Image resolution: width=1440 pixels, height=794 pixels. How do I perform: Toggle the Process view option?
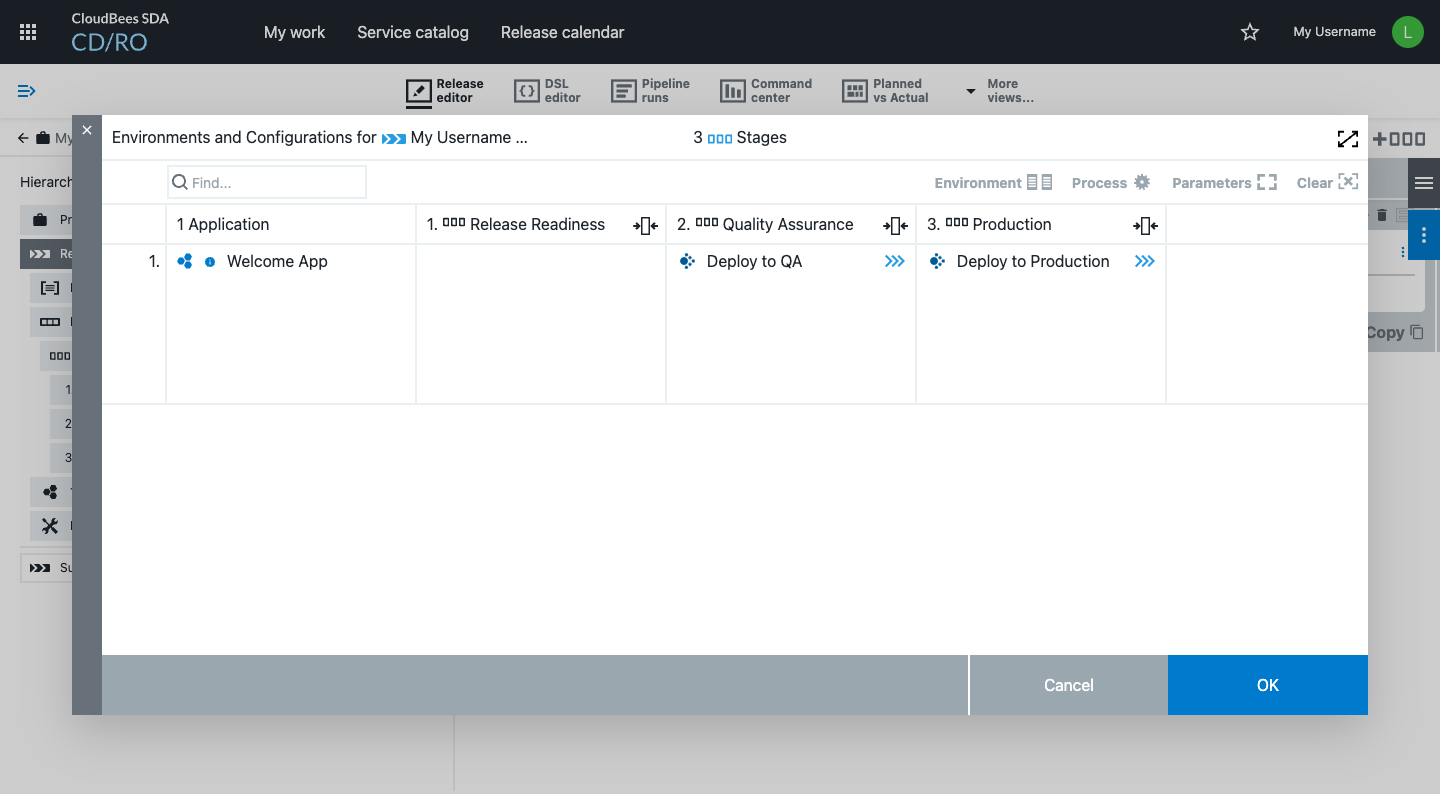tap(1110, 183)
